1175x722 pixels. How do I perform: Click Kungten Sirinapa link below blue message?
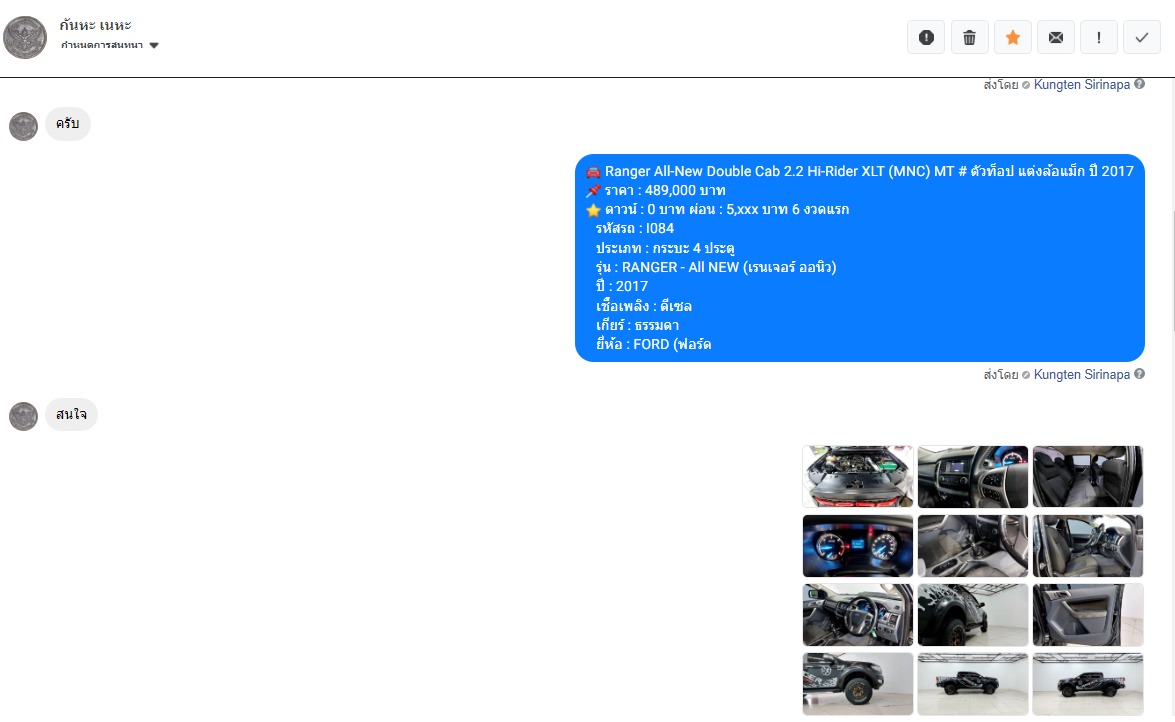[1081, 374]
